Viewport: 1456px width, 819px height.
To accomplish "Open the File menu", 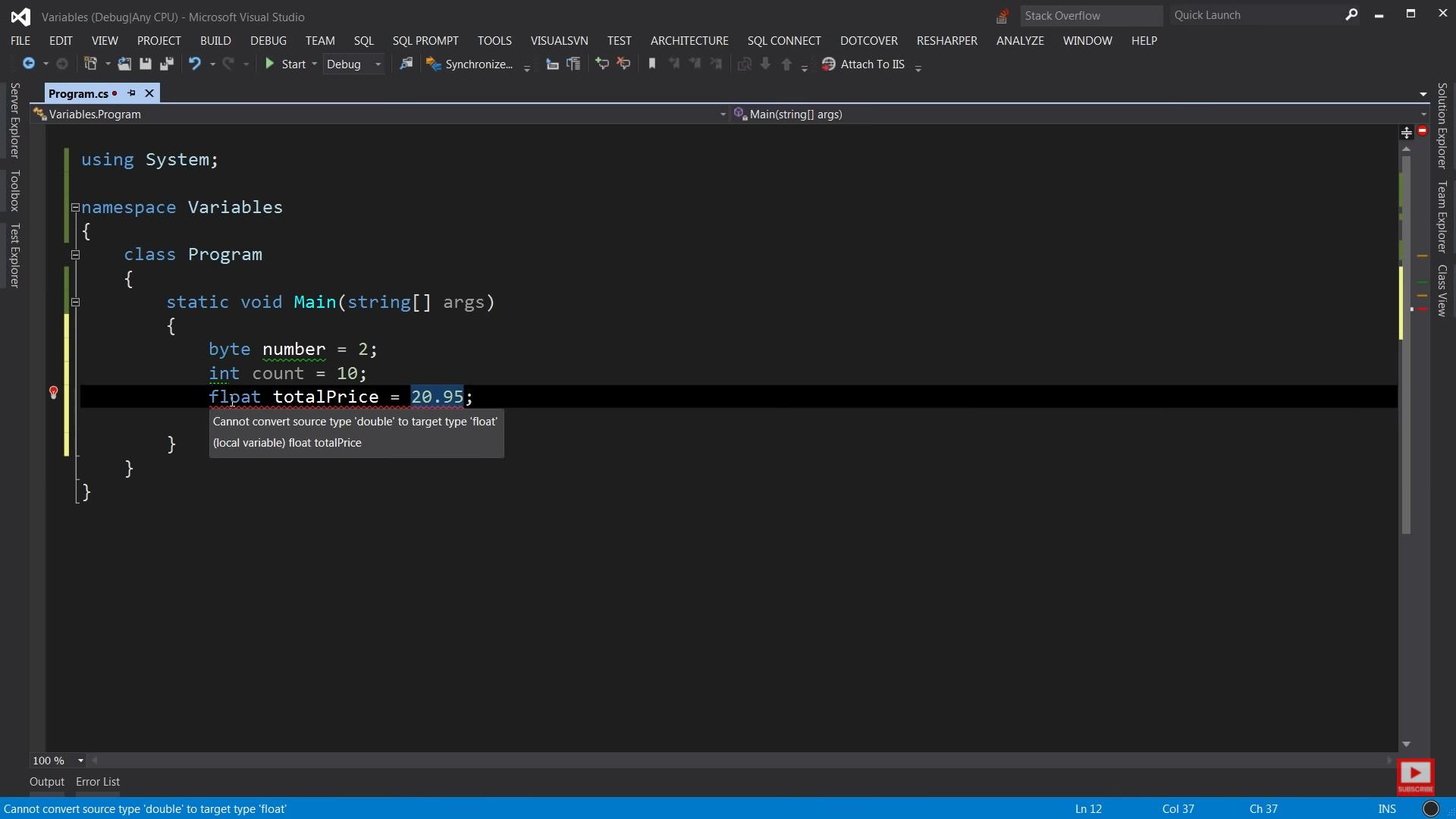I will 20,41.
